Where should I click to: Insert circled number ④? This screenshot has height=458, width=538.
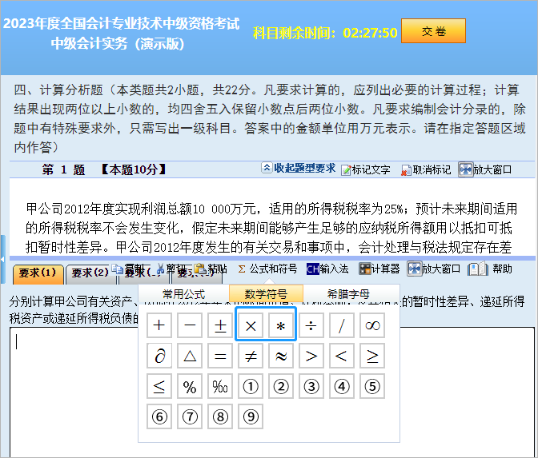(x=342, y=386)
